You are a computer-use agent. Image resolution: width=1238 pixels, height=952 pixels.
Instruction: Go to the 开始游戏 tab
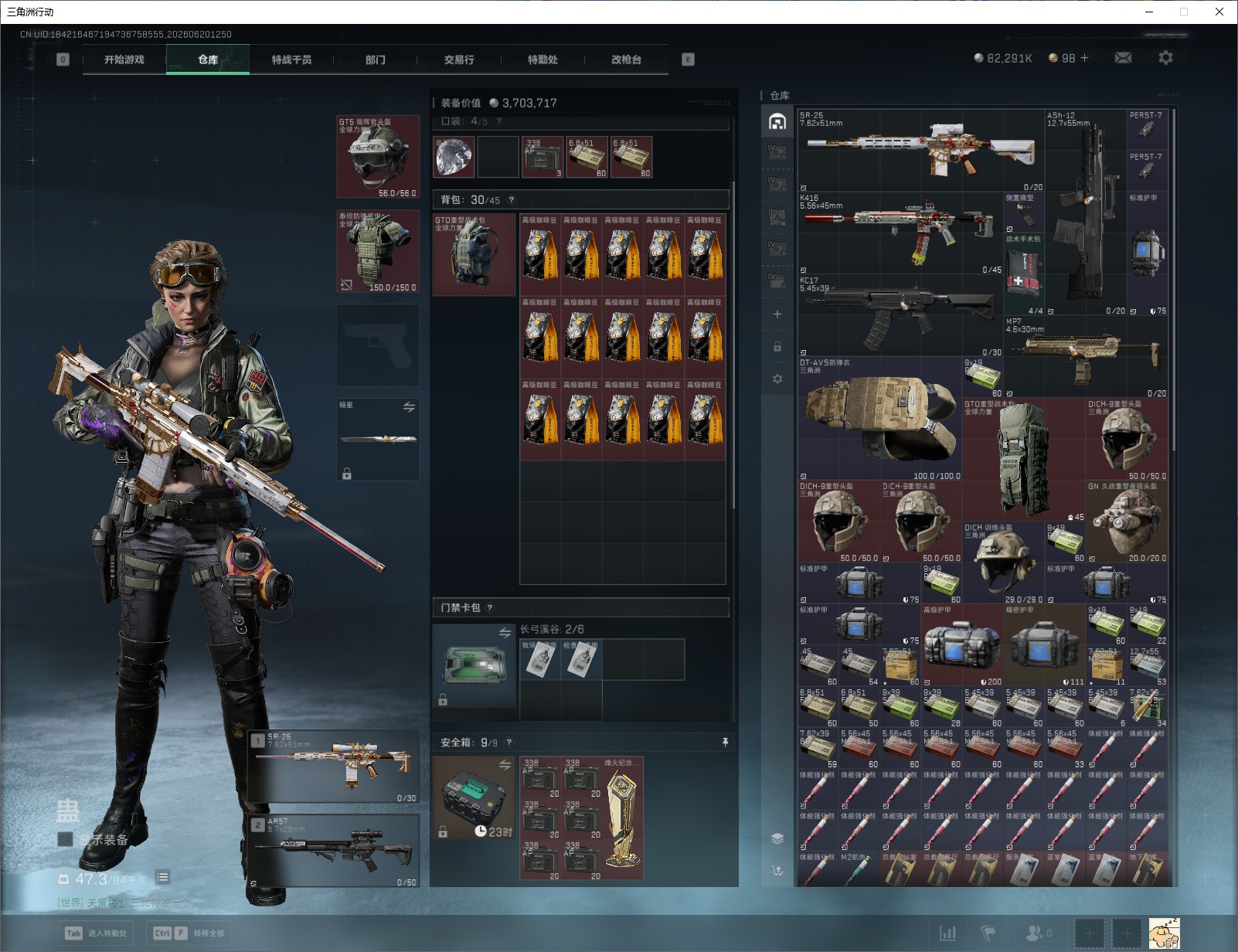coord(124,59)
